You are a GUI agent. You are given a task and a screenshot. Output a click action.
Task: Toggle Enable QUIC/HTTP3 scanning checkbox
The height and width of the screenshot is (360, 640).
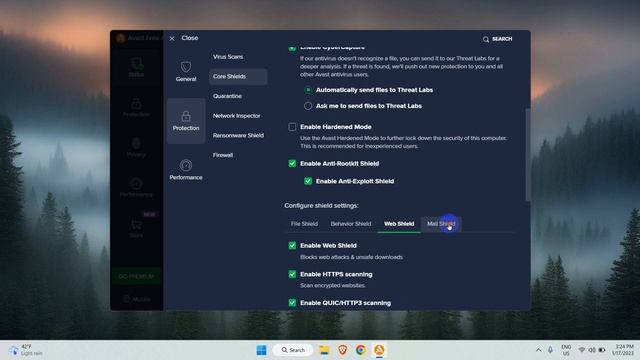[292, 303]
